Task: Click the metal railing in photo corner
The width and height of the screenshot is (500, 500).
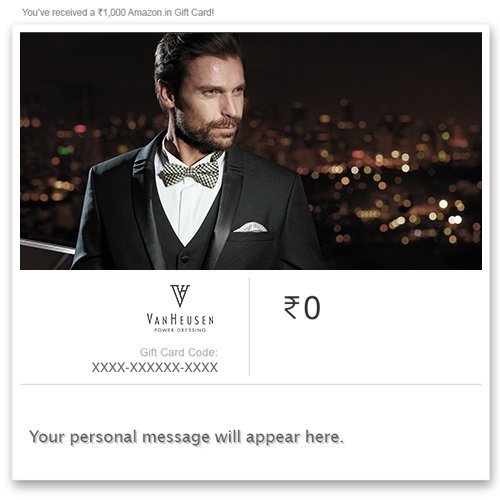Action: click(x=47, y=247)
